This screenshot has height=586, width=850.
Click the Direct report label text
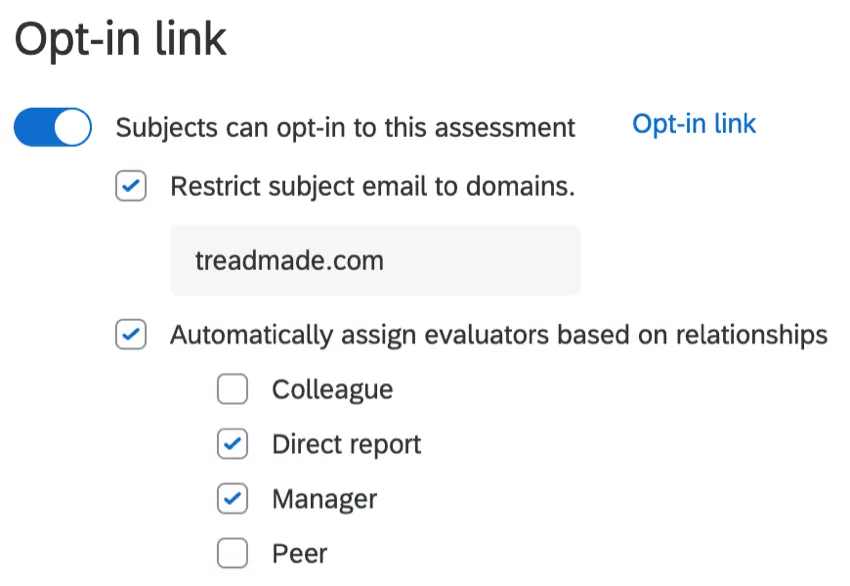[346, 444]
